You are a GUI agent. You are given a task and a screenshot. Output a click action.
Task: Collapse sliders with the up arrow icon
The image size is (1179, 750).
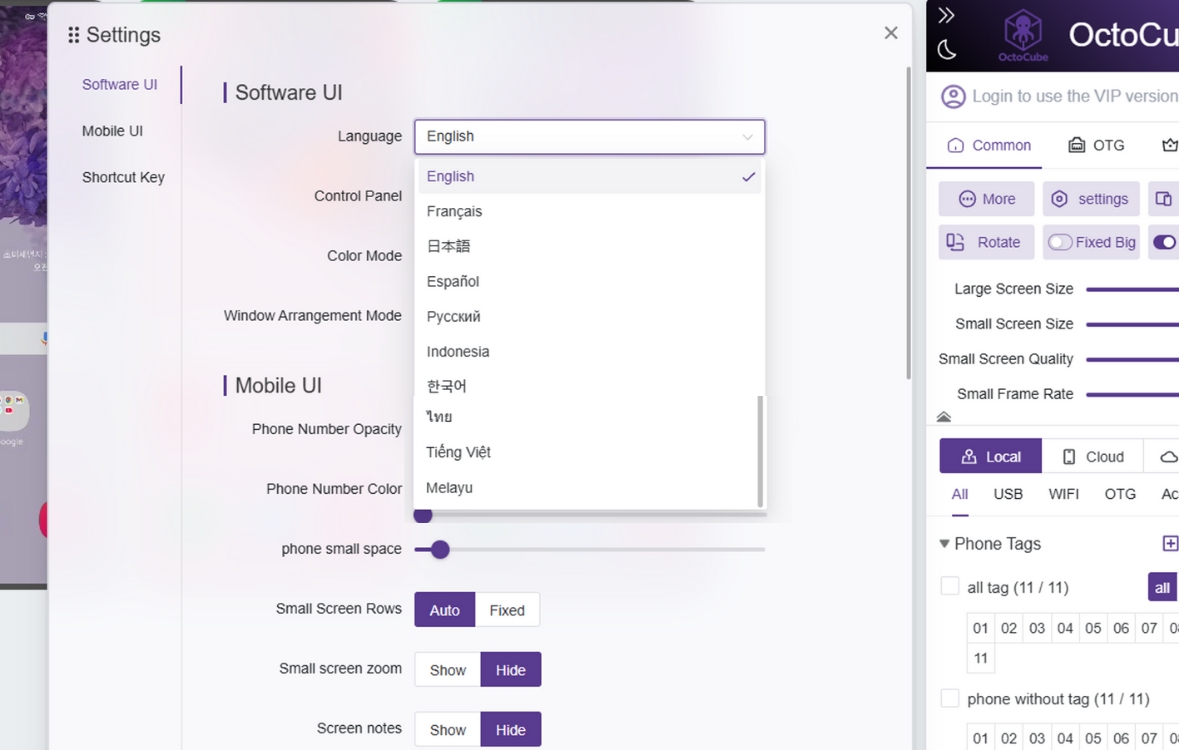(944, 417)
